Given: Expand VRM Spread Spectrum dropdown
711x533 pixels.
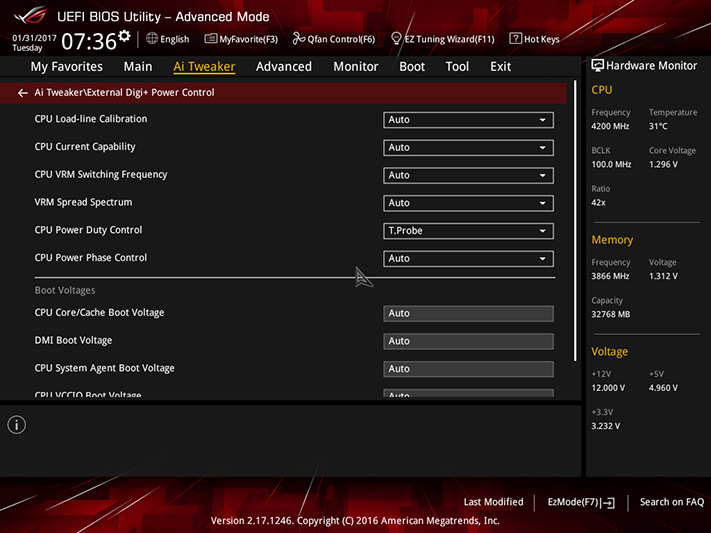Looking at the screenshot, I should click(x=468, y=203).
